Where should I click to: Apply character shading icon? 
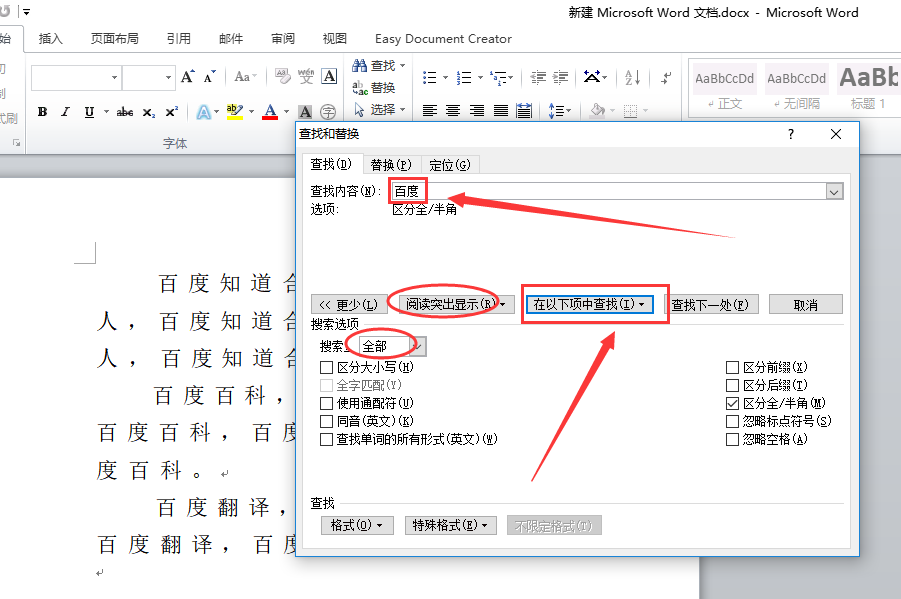click(x=306, y=112)
